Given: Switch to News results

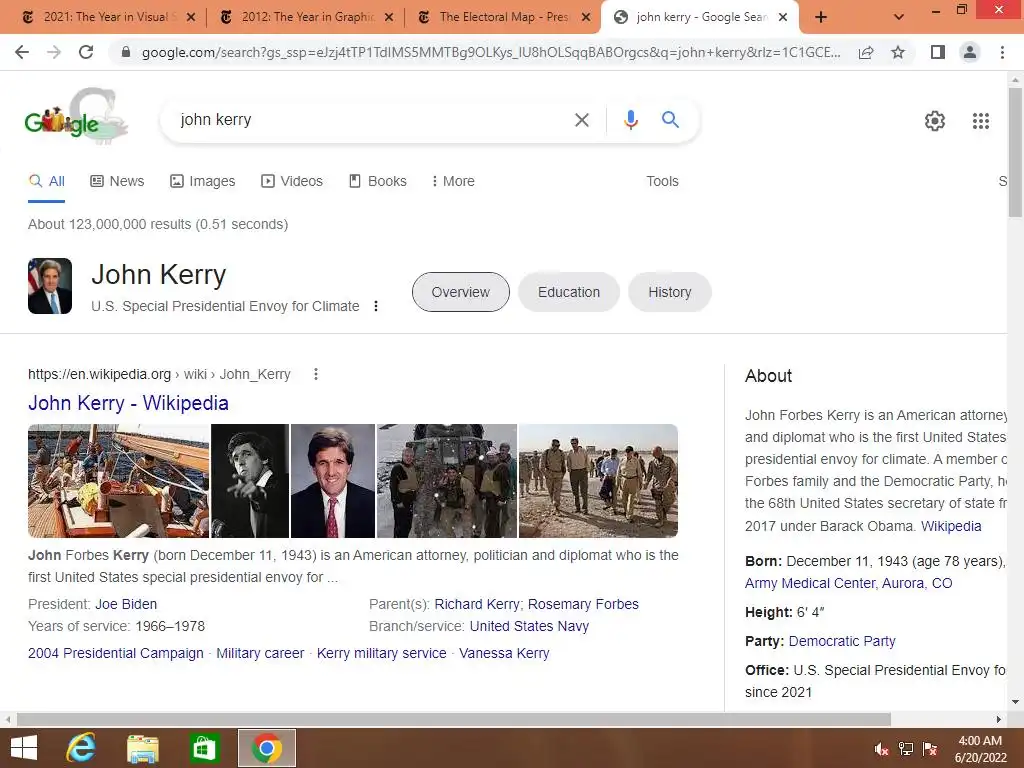Looking at the screenshot, I should click(x=117, y=181).
